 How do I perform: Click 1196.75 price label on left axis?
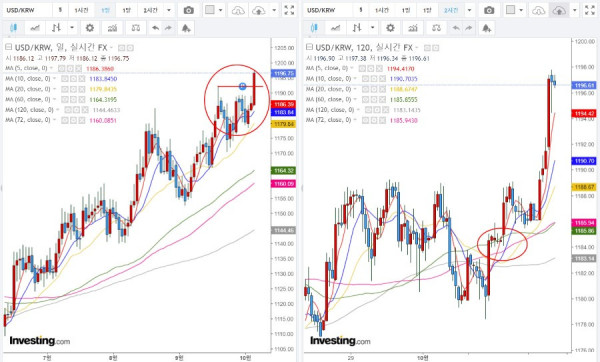coord(283,73)
